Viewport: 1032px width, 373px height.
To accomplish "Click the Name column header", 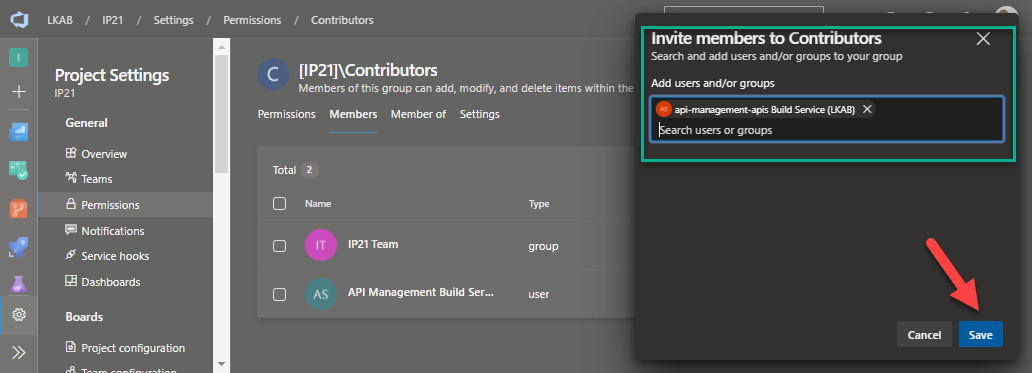I will pos(318,204).
